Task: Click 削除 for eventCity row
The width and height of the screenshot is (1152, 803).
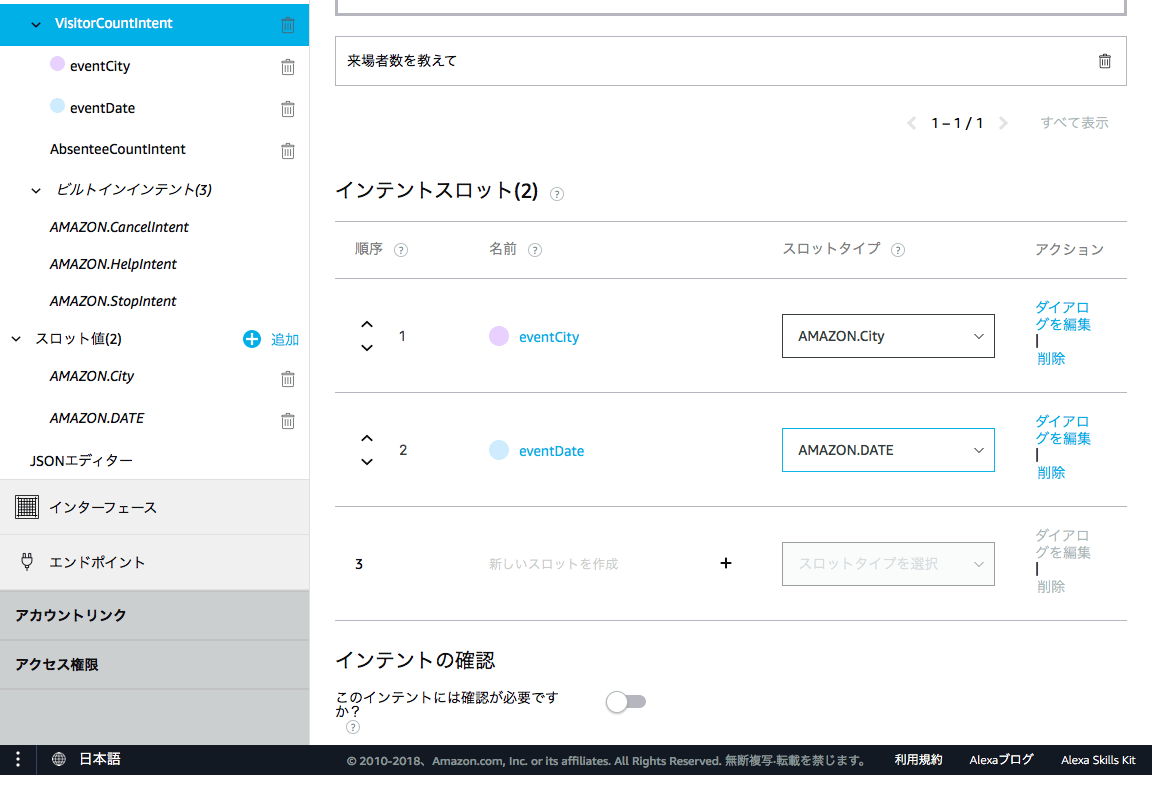Action: tap(1051, 359)
